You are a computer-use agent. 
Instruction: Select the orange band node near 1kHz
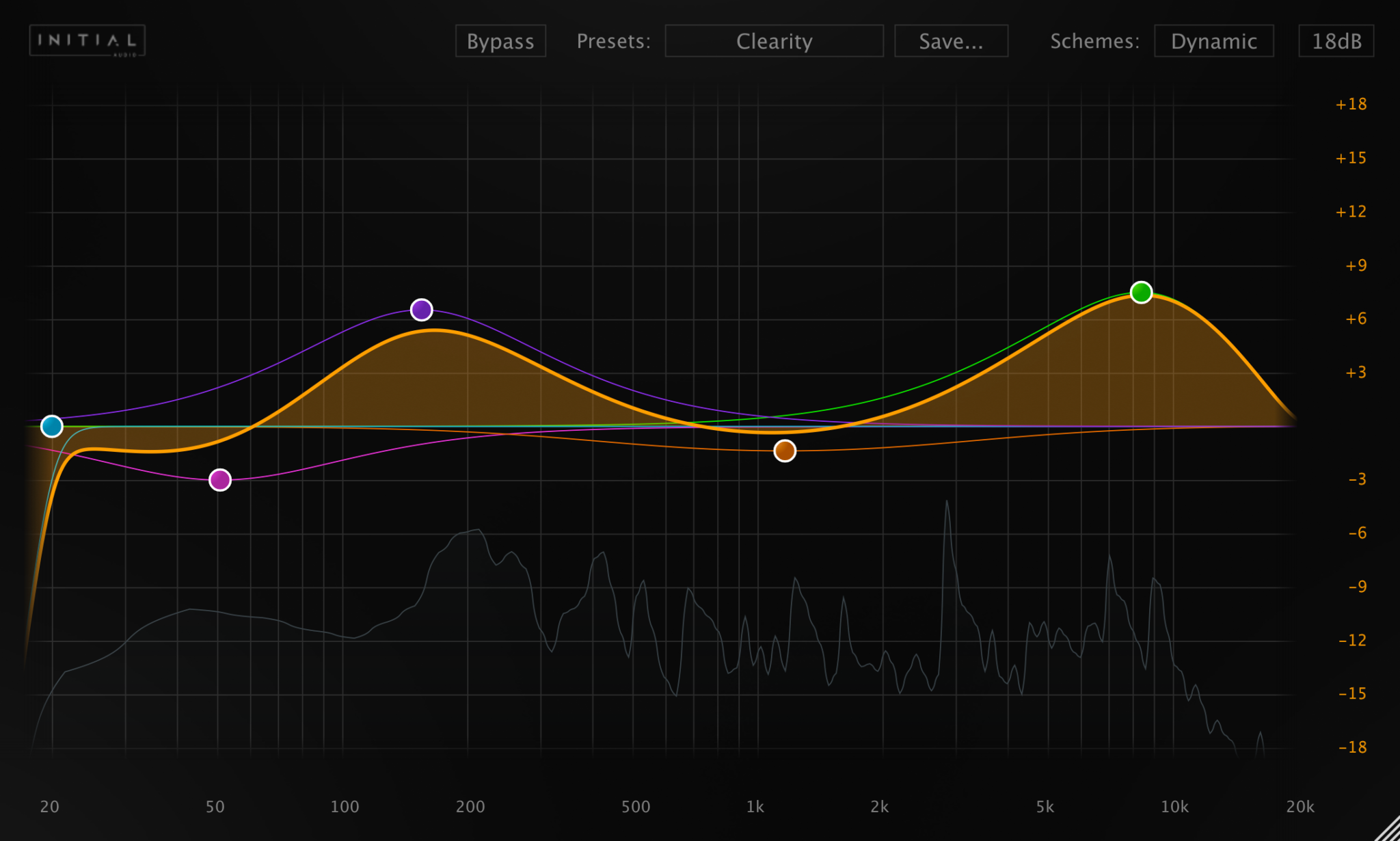(785, 451)
